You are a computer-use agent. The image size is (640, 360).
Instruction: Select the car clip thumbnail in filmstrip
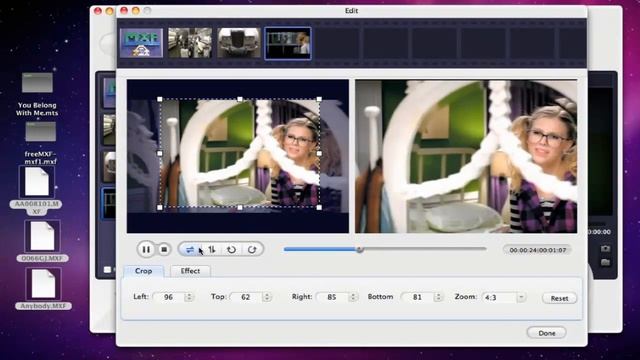point(239,43)
